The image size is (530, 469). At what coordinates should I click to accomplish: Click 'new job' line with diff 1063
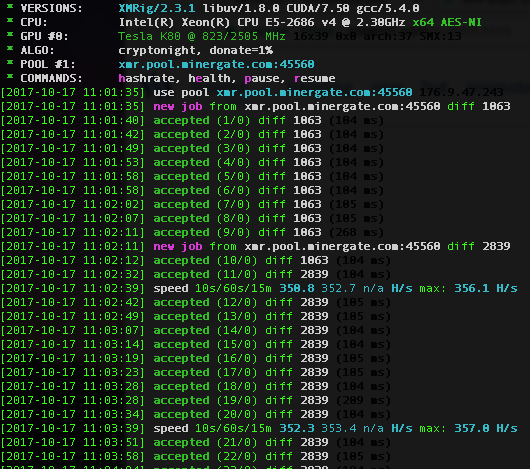[255, 106]
